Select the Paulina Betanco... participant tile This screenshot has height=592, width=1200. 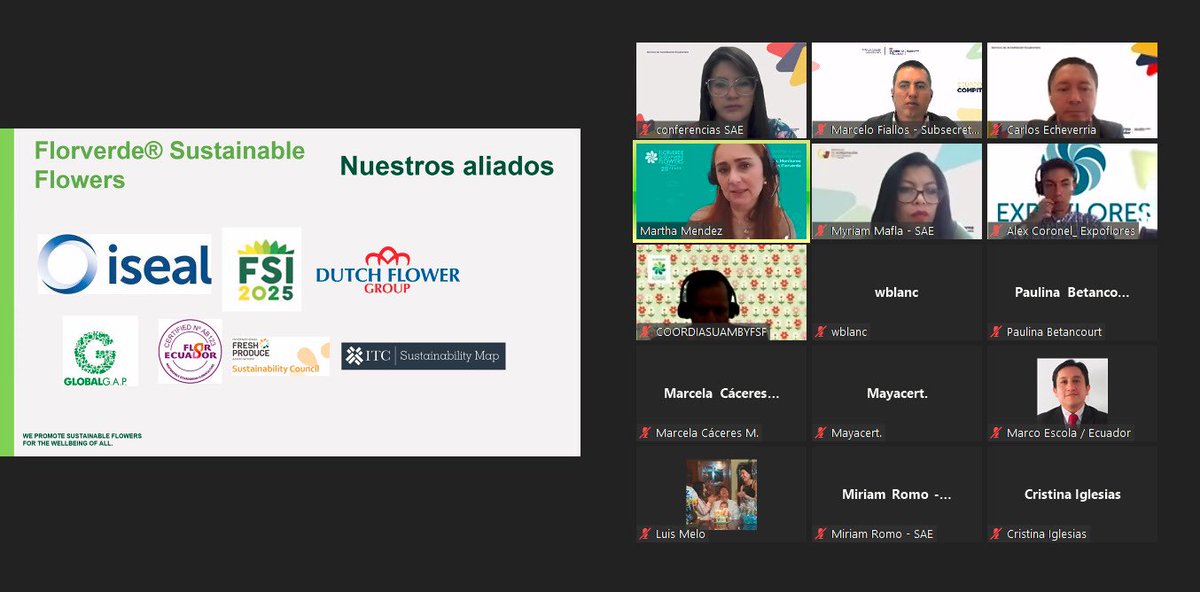point(1072,292)
